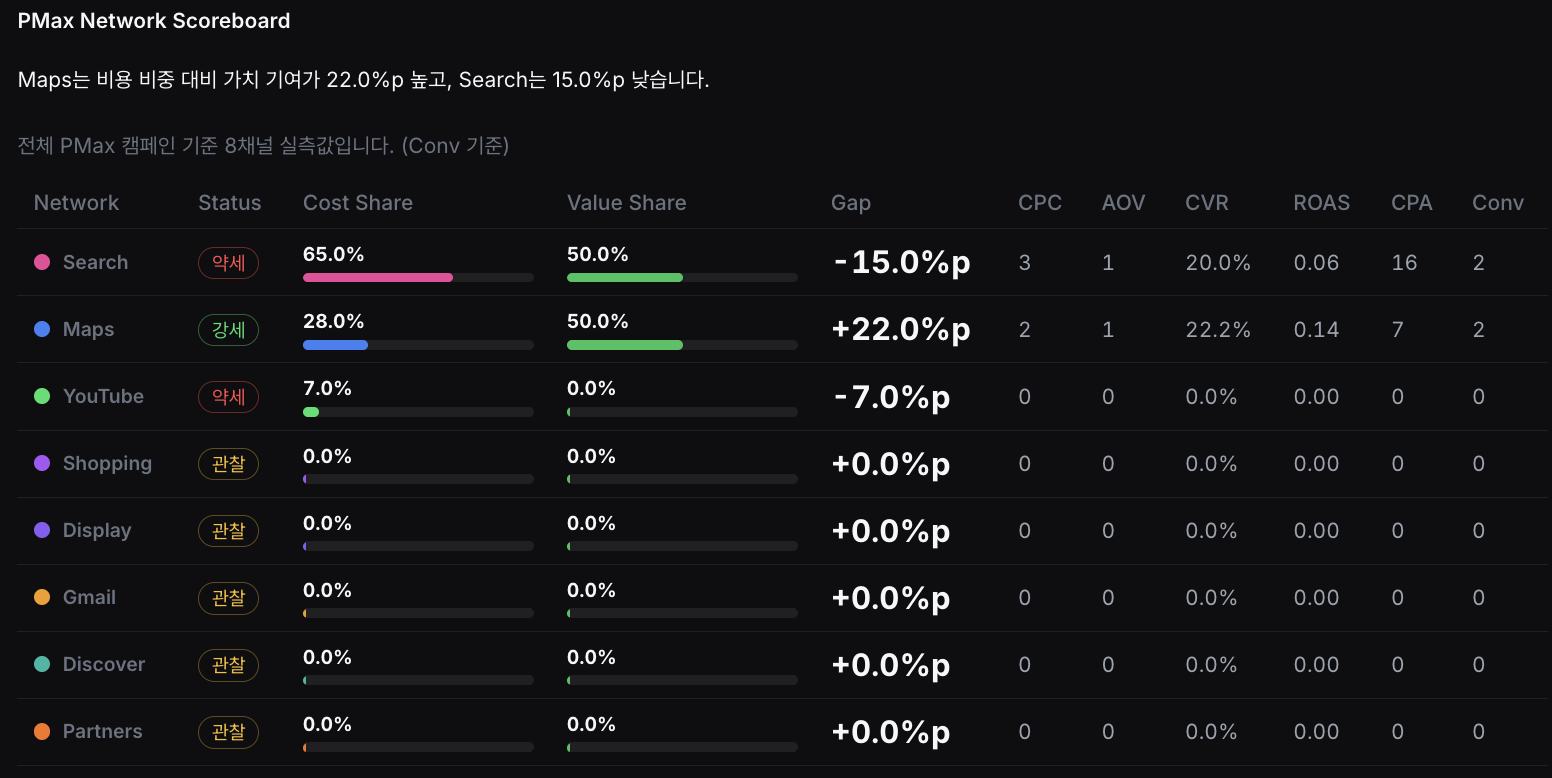This screenshot has width=1552, height=778.
Task: Click the purple dot next to Shopping
Action: (x=42, y=463)
